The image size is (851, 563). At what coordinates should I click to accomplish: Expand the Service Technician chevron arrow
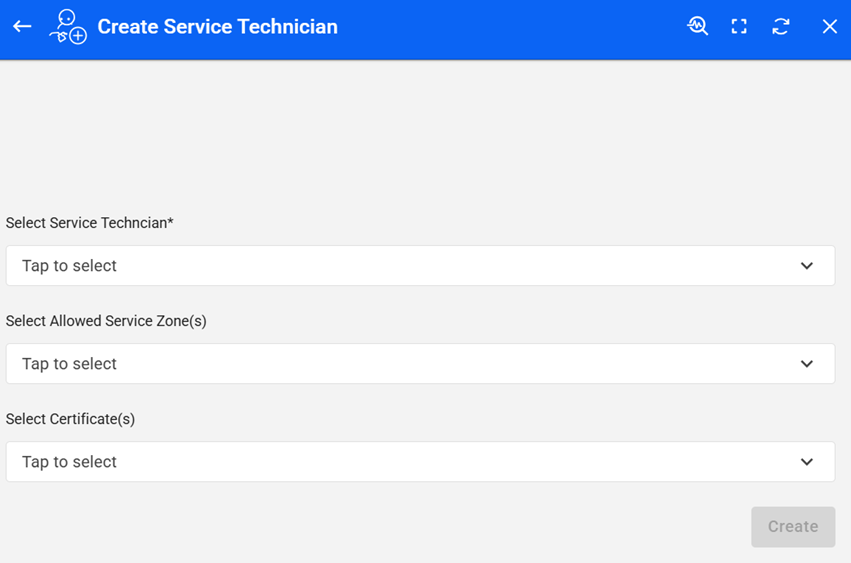(807, 266)
